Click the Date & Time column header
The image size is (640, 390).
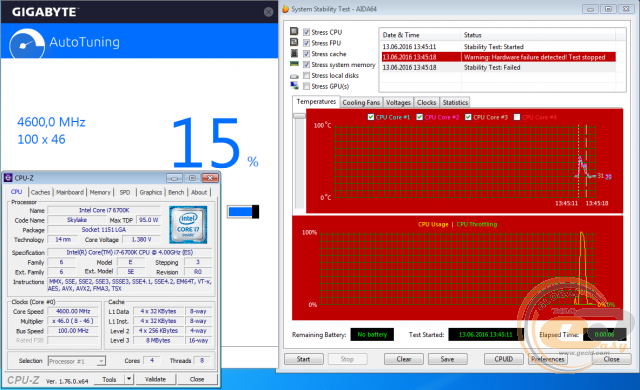(420, 35)
